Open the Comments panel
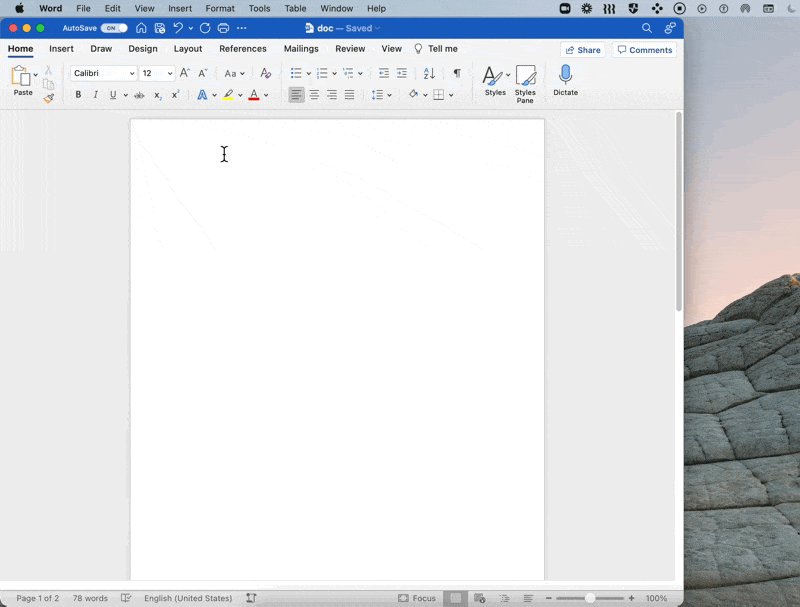The image size is (800, 607). point(644,49)
